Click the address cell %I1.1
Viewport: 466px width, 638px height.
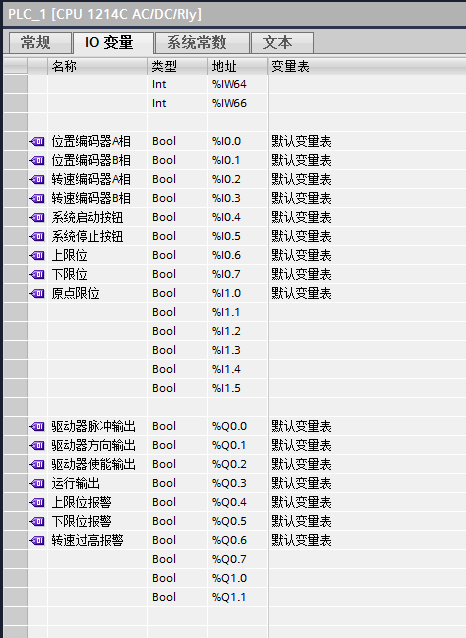pyautogui.click(x=237, y=312)
